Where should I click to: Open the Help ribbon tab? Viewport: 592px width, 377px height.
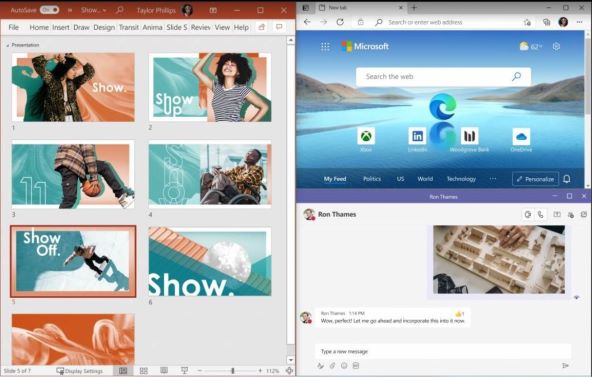click(241, 27)
